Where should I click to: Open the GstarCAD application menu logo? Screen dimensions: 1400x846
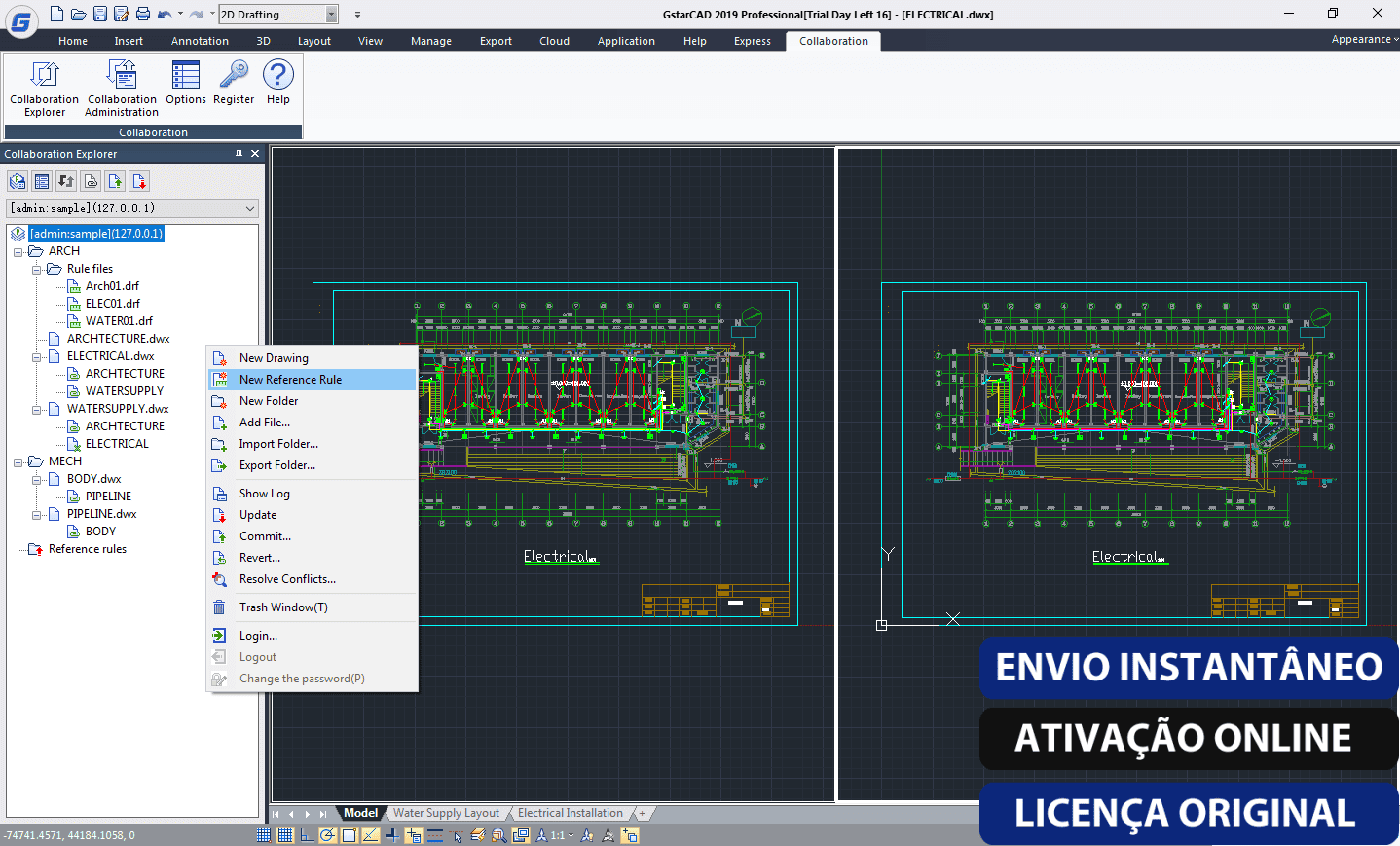pos(21,21)
